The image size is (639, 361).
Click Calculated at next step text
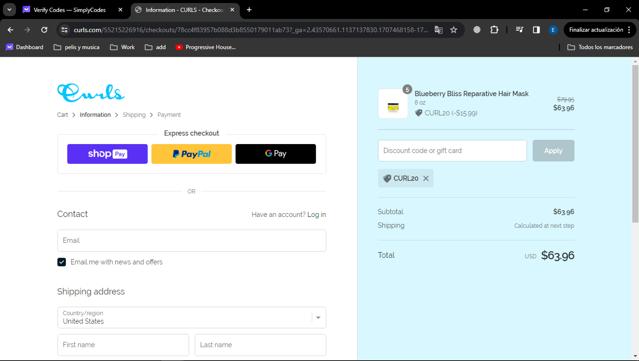pyautogui.click(x=544, y=226)
